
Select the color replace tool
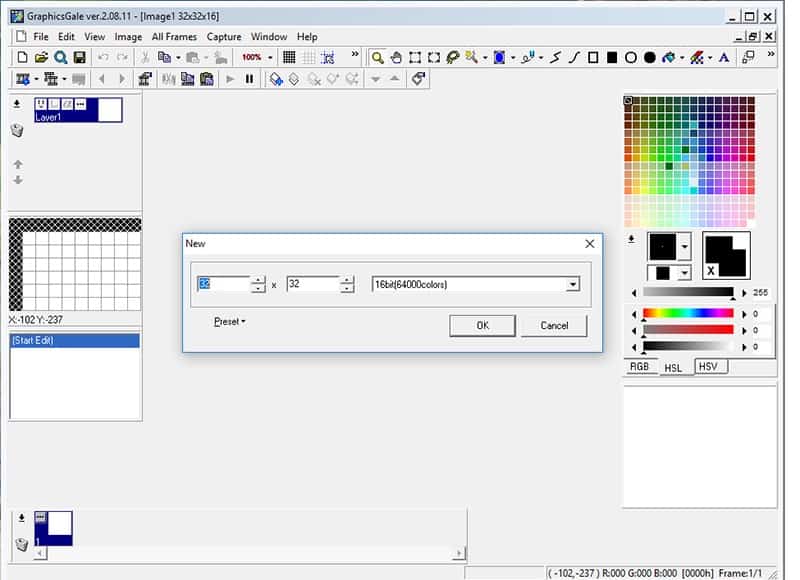pyautogui.click(x=696, y=58)
